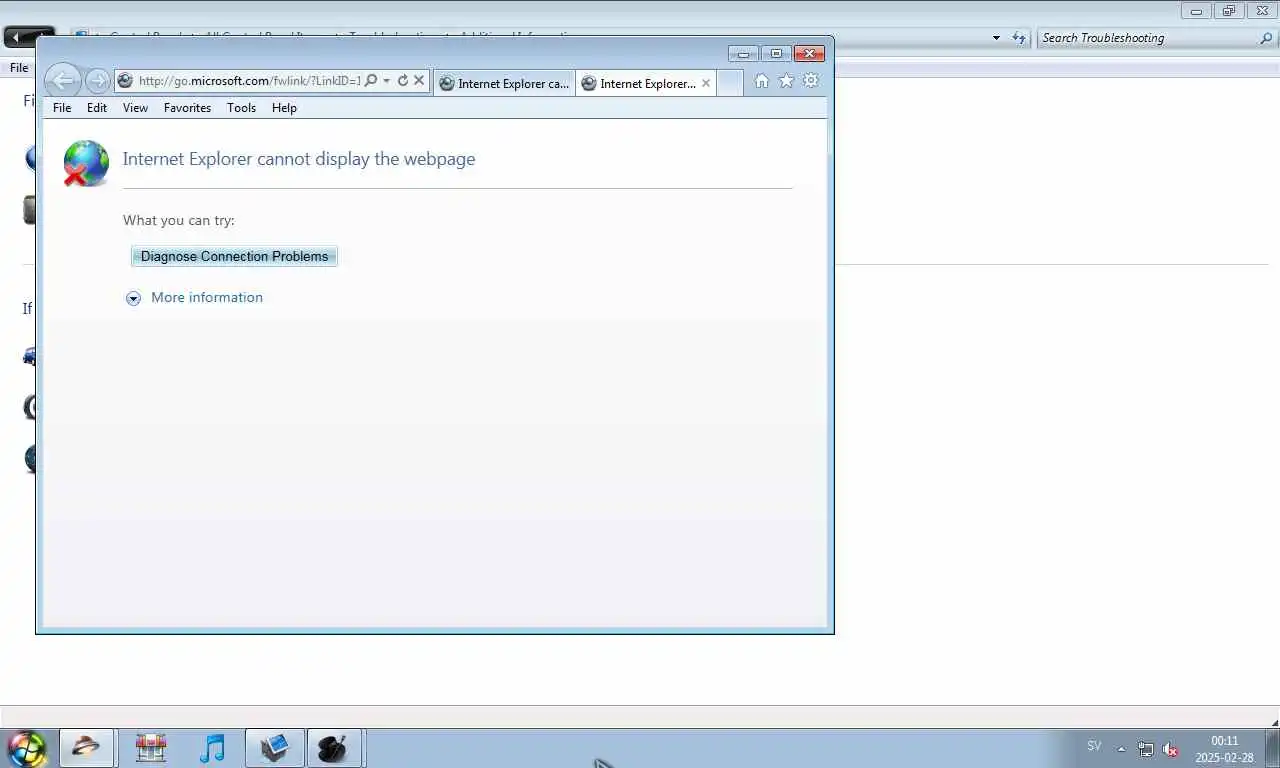Open Favorites star icon
This screenshot has height=768, width=1280.
pyautogui.click(x=786, y=81)
